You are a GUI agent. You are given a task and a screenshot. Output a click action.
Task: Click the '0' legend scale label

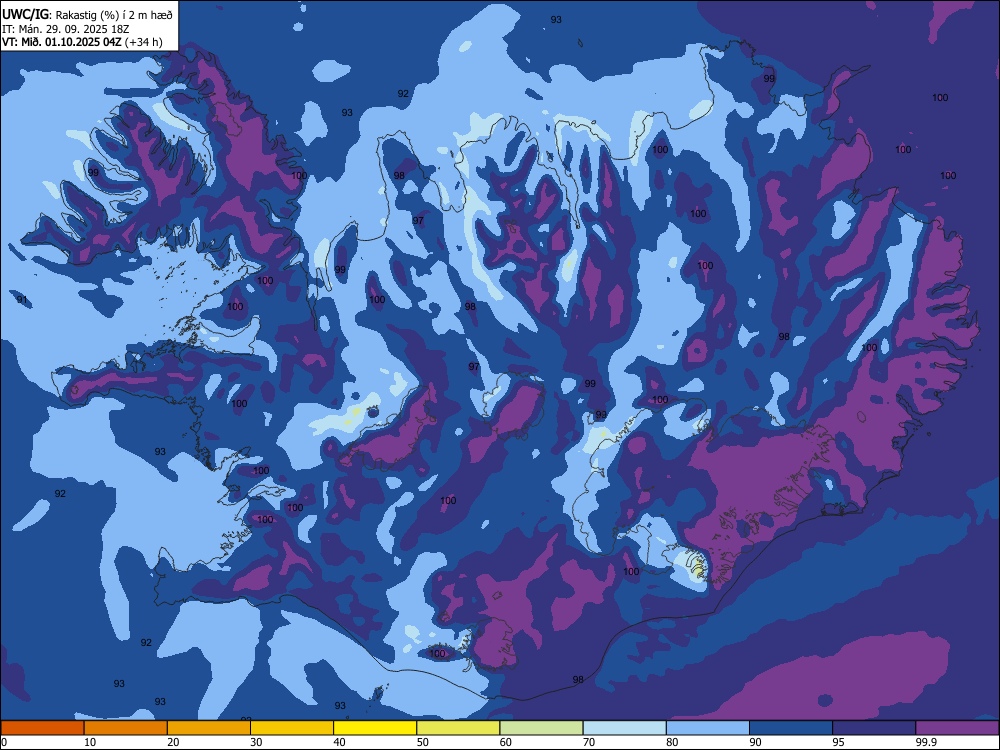4,742
